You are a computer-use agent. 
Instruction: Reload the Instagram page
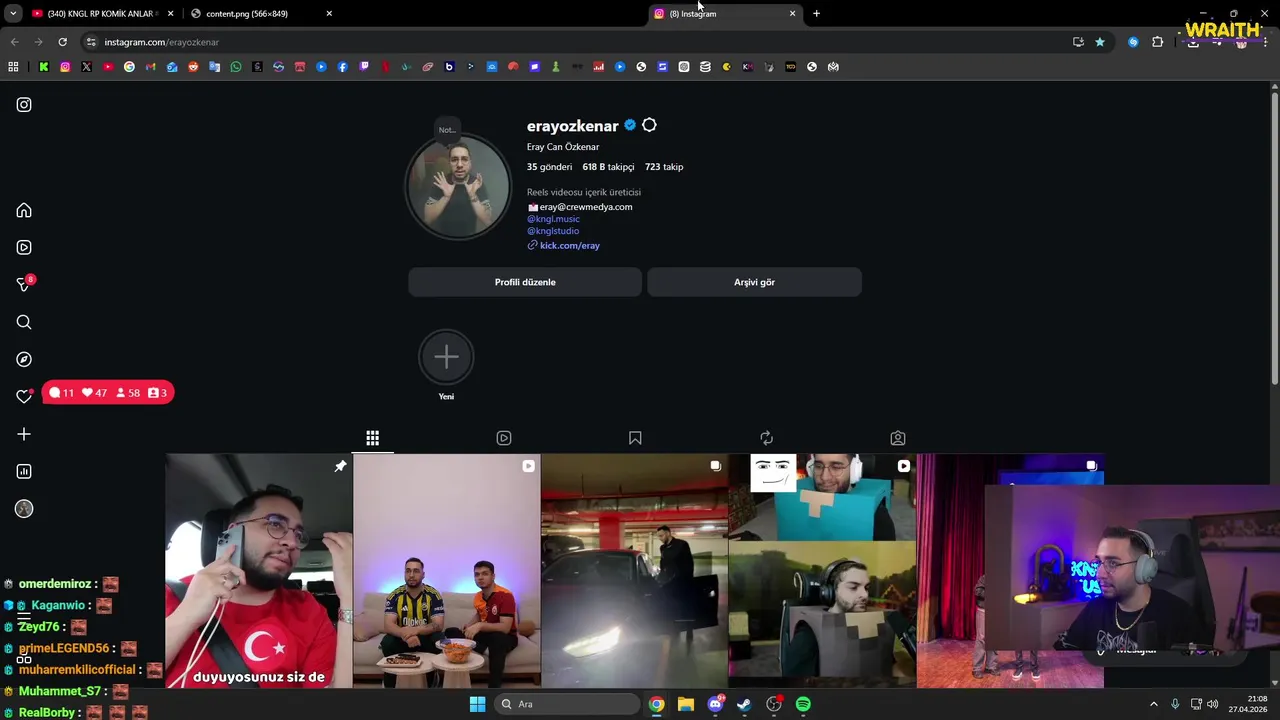(62, 42)
